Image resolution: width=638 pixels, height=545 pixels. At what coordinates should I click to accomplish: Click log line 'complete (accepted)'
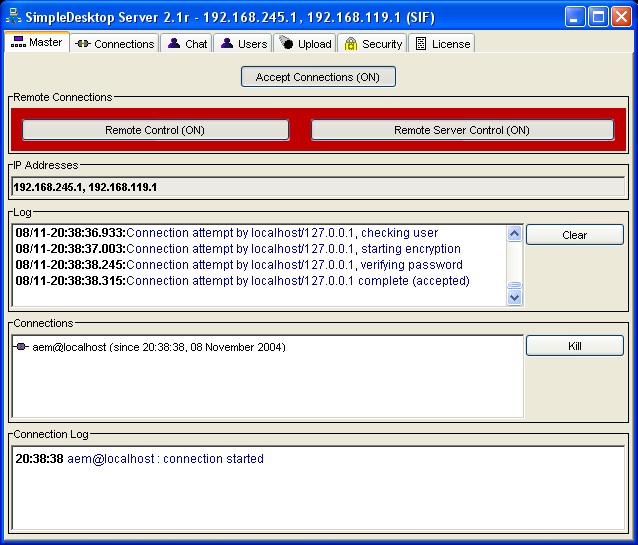coord(243,281)
